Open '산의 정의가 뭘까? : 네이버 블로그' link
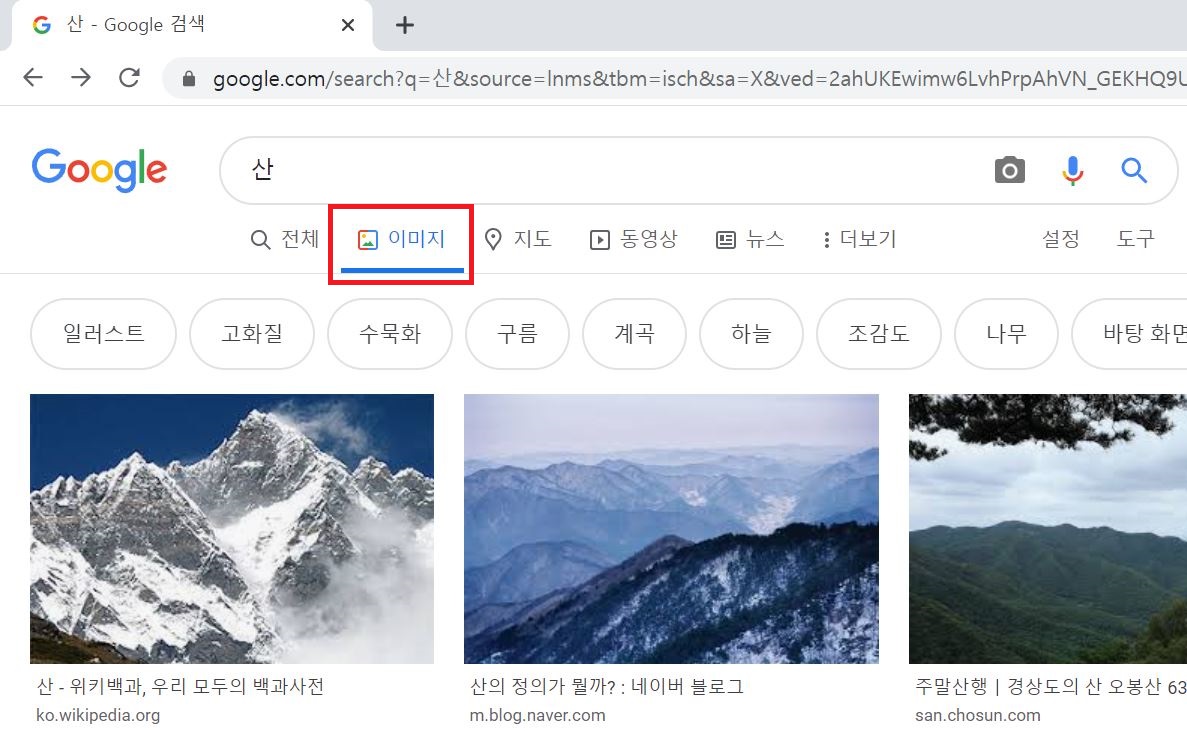This screenshot has height=731, width=1187. pyautogui.click(x=606, y=686)
